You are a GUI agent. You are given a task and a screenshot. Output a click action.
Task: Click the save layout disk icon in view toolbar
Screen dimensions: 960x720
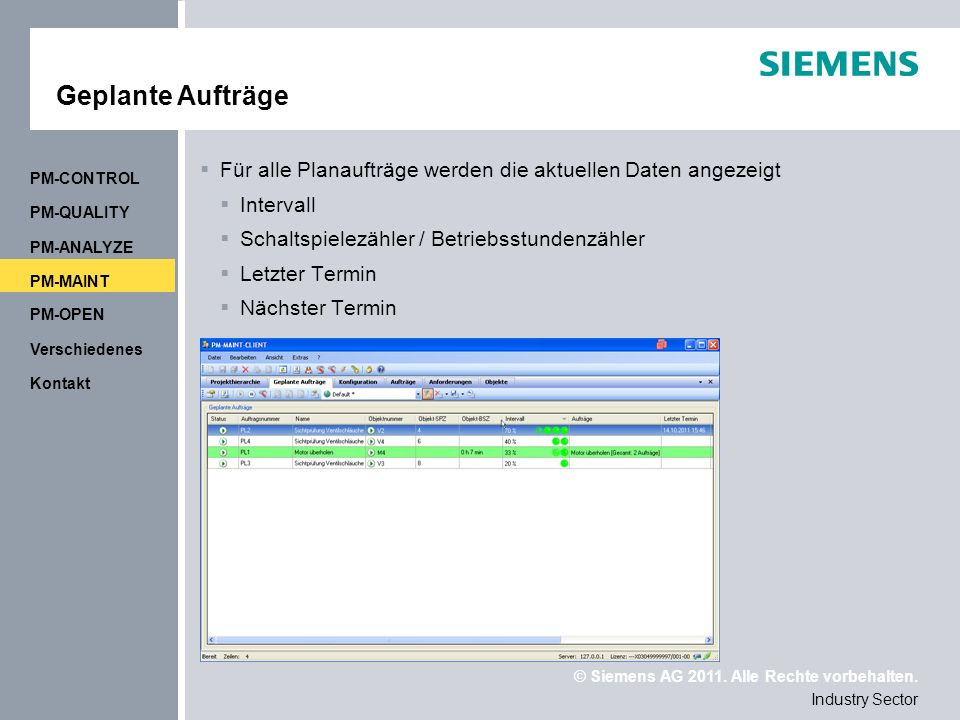454,394
